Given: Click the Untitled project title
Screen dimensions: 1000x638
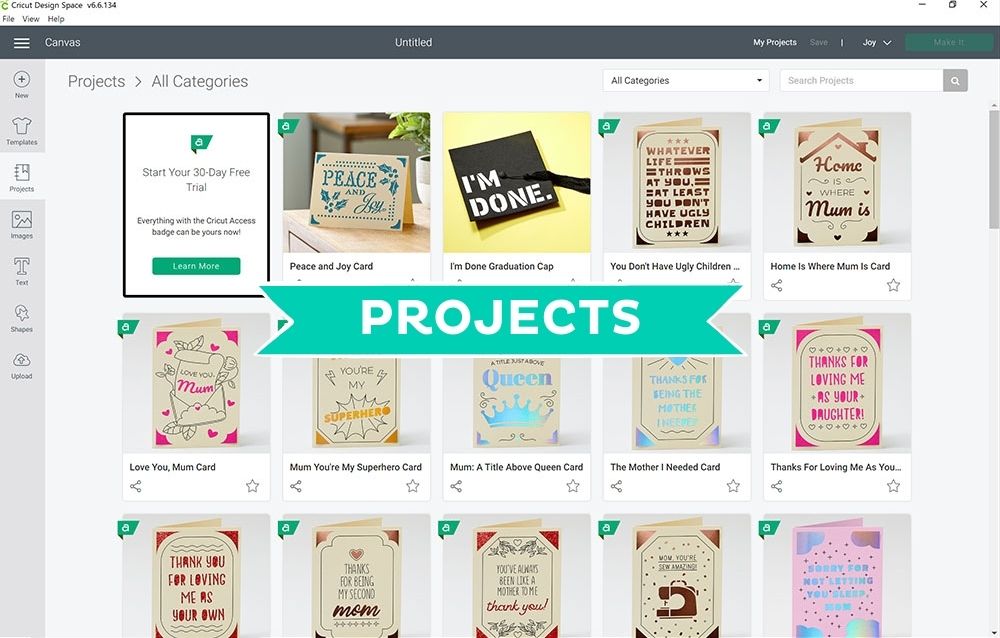Looking at the screenshot, I should click(413, 43).
